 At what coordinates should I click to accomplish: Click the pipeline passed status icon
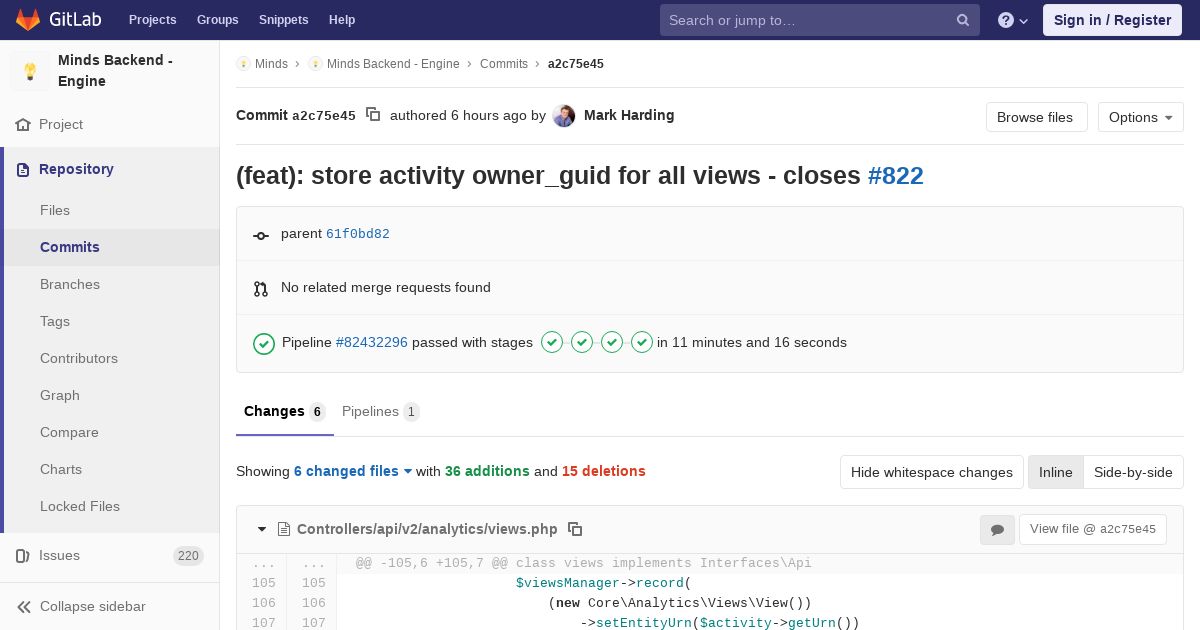(x=264, y=343)
